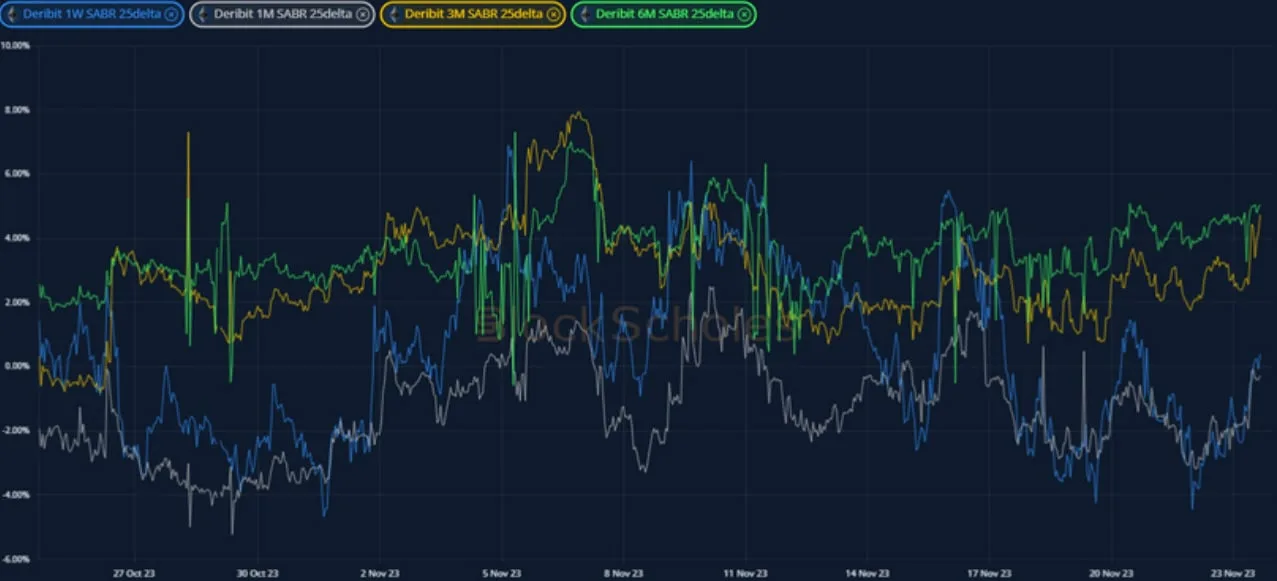Click the 27 Oct 23 date label
The image size is (1277, 581).
point(134,573)
